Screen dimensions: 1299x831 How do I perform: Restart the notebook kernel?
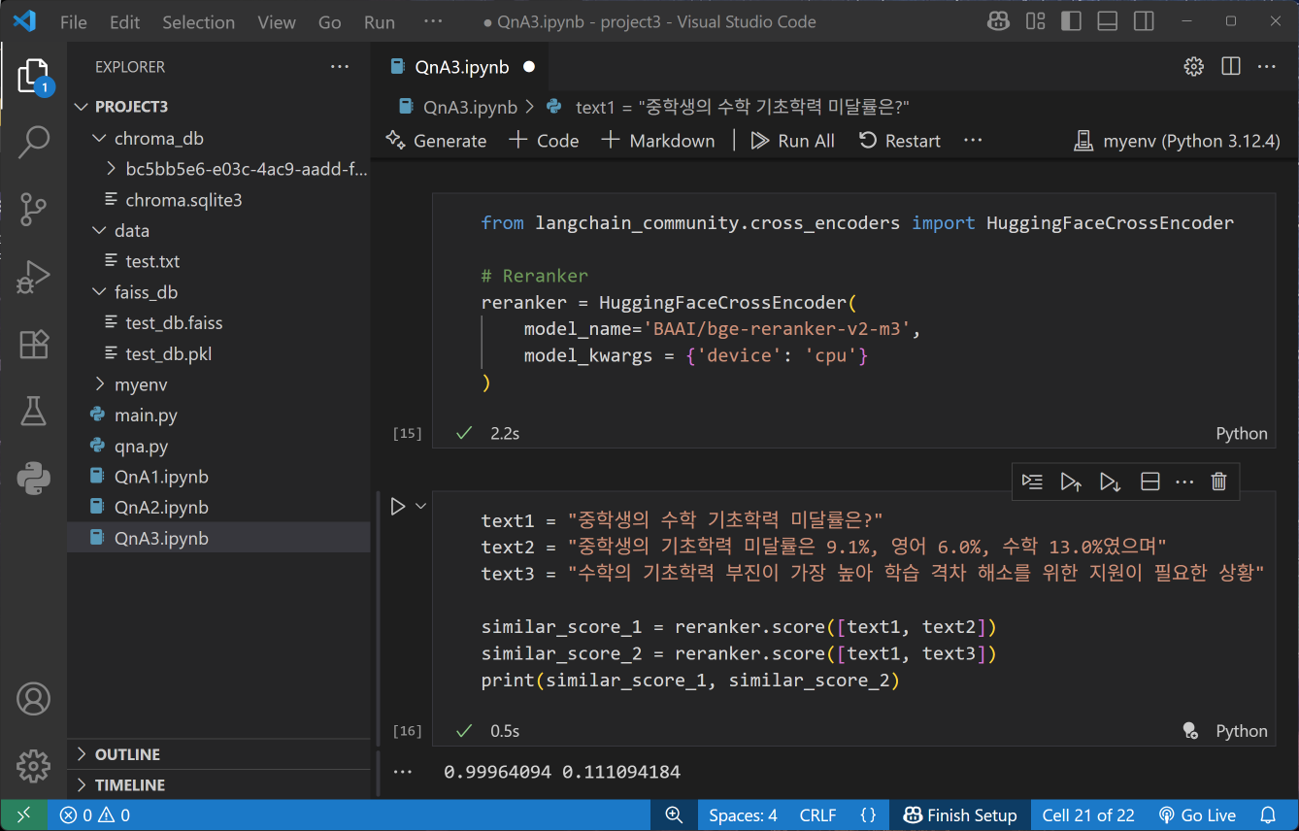pyautogui.click(x=900, y=141)
